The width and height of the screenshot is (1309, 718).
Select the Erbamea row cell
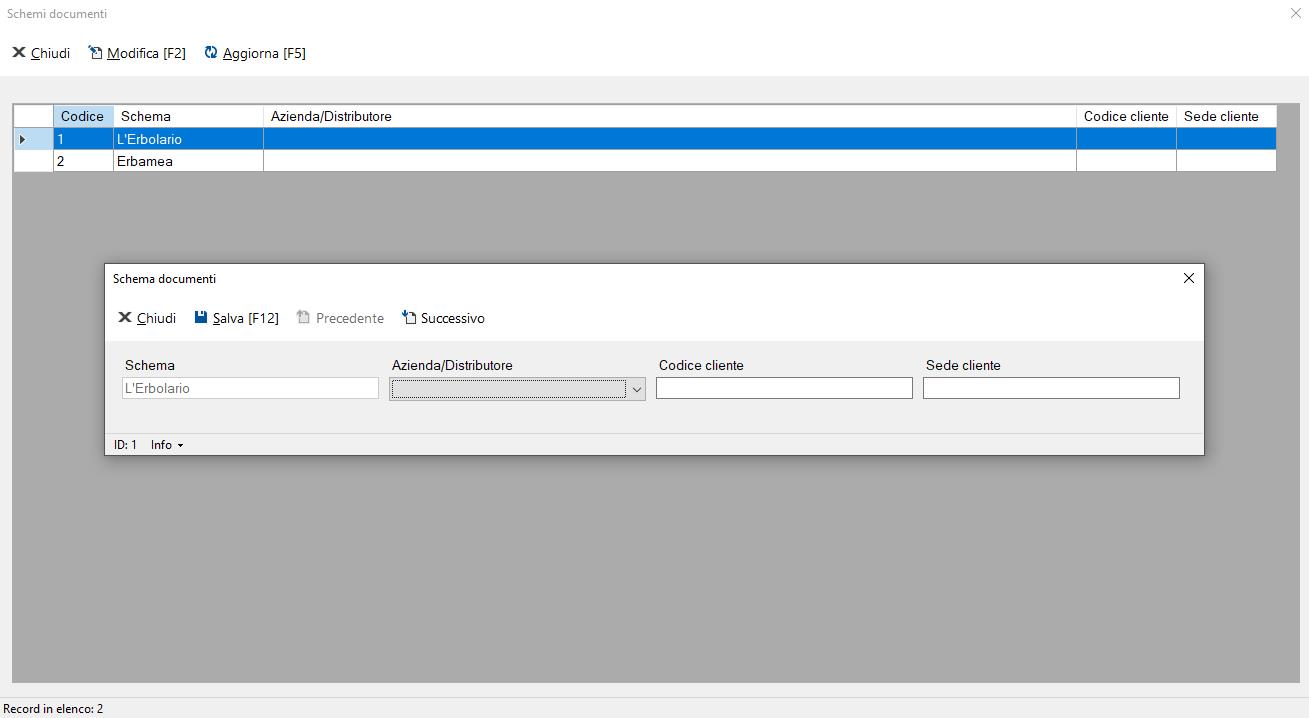(188, 161)
